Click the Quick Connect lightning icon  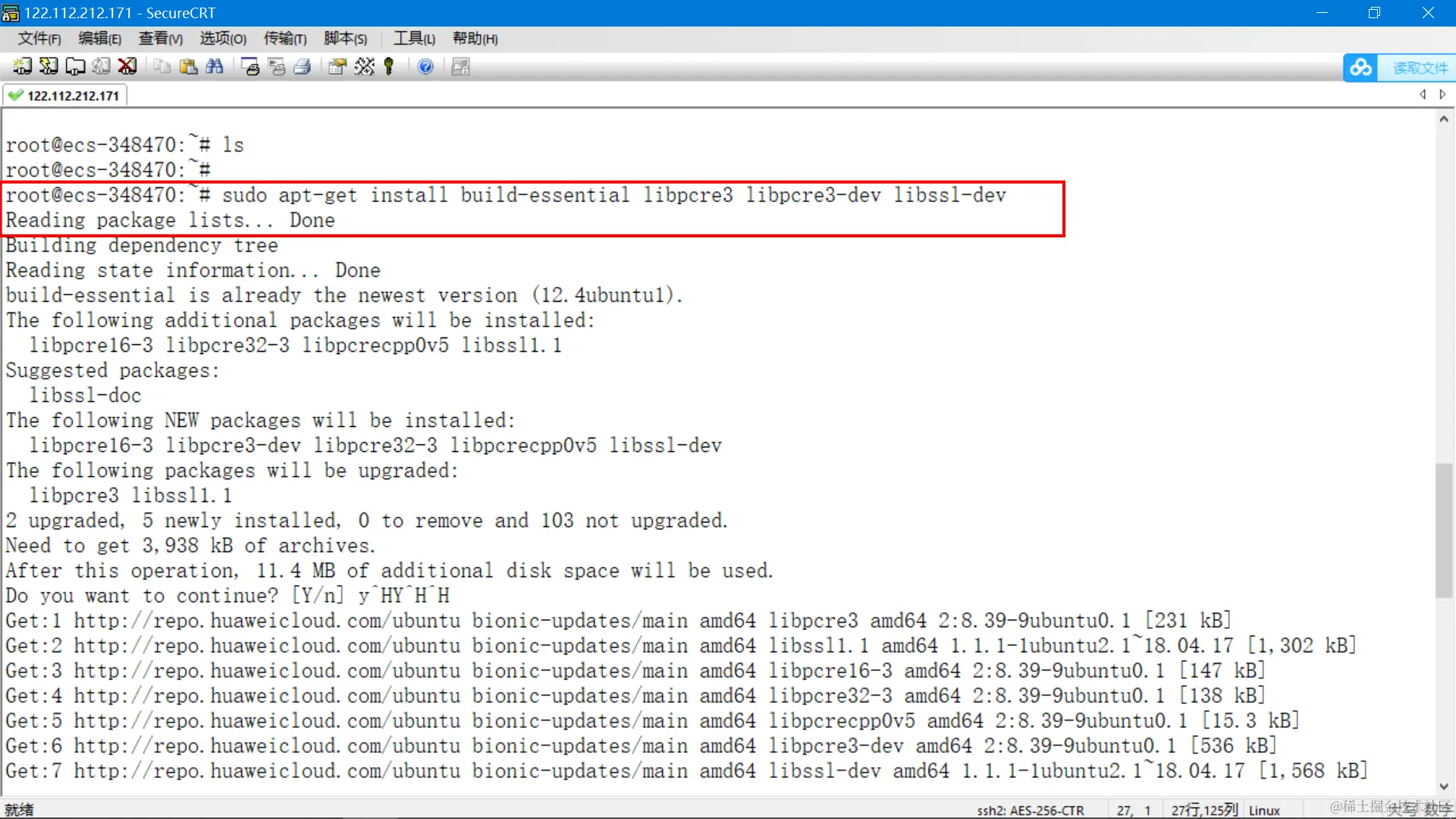[x=49, y=67]
